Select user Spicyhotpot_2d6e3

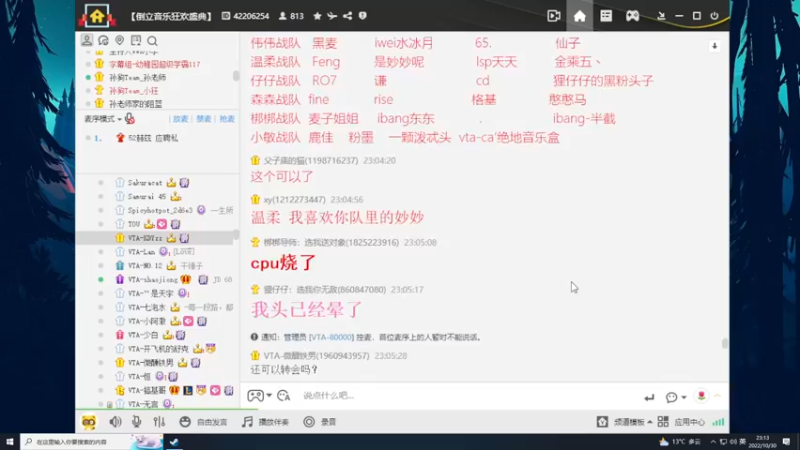coord(160,210)
